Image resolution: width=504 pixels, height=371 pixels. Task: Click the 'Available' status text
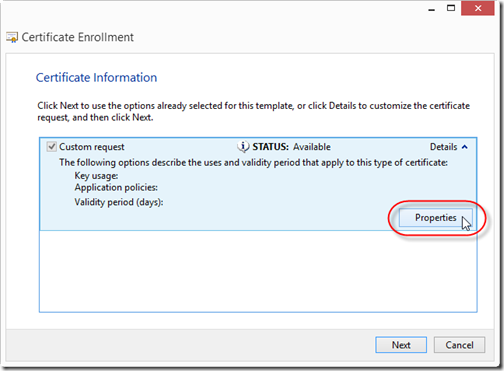click(x=312, y=147)
